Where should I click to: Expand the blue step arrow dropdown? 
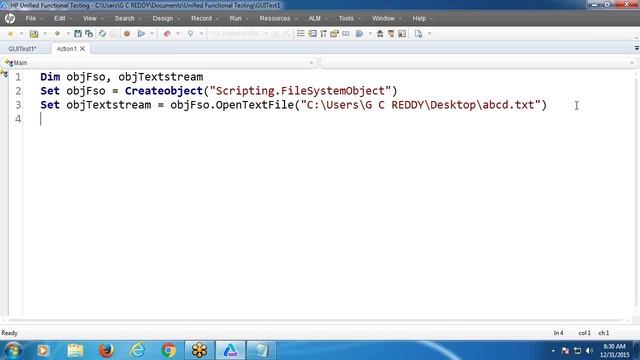point(370,34)
